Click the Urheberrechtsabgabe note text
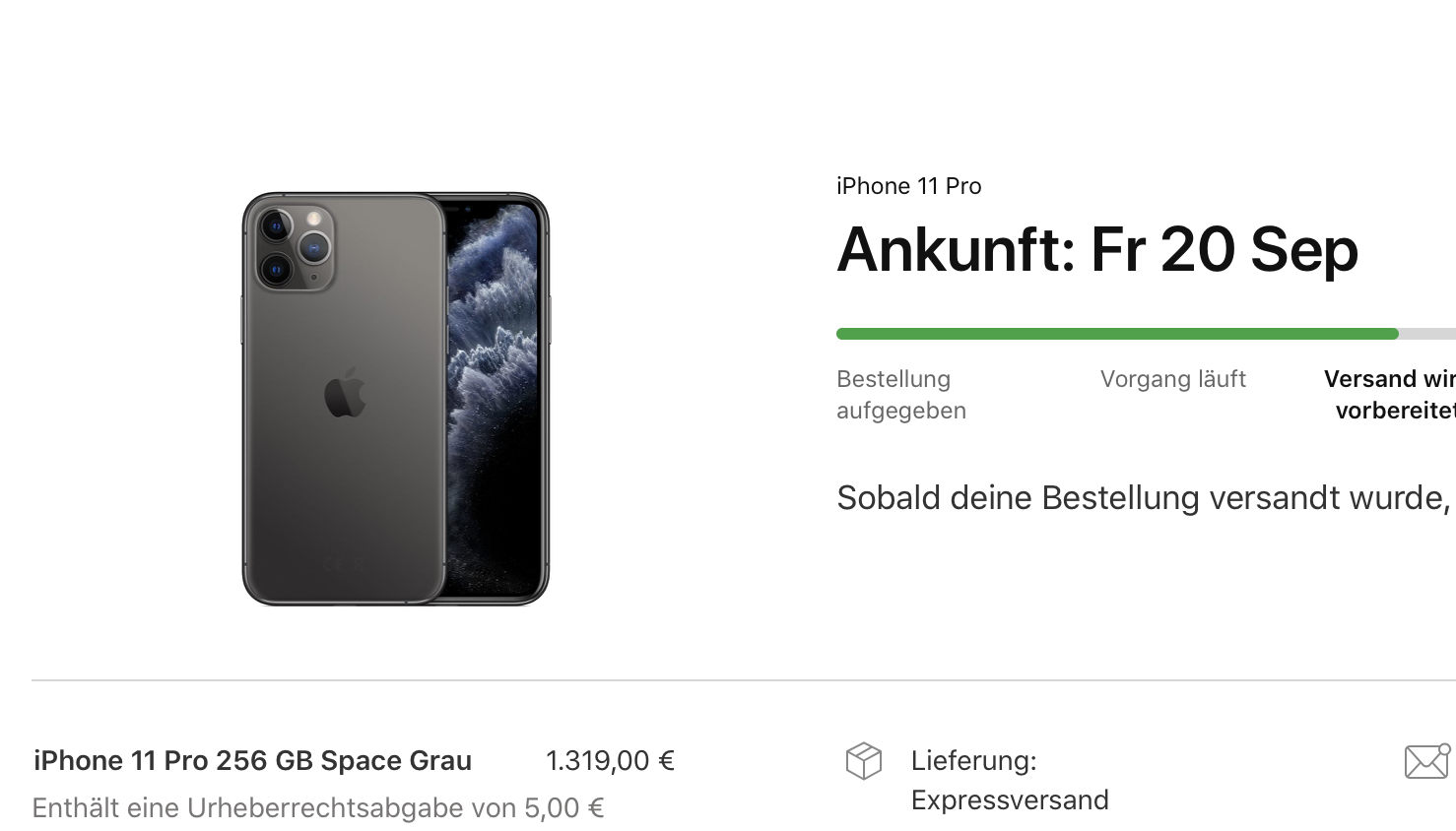Viewport: 1456px width, 831px height. pos(318,808)
